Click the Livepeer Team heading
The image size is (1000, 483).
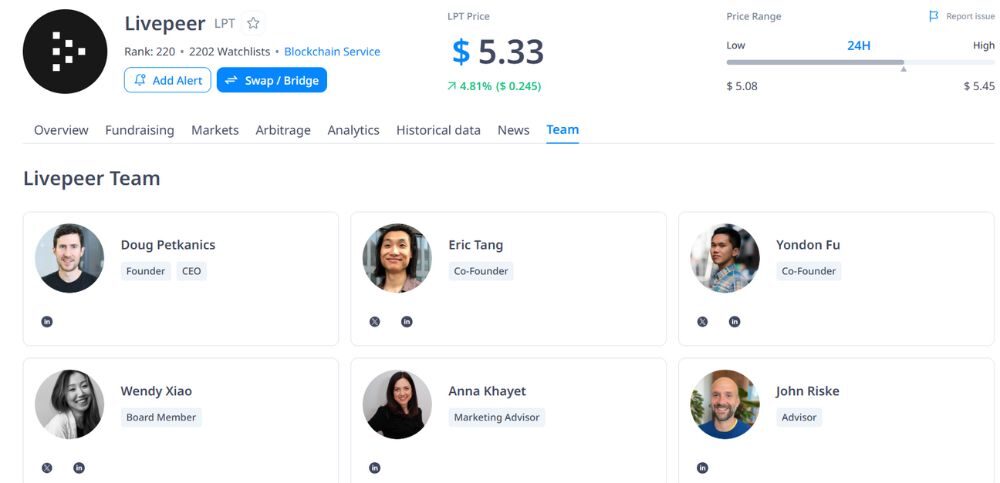point(92,178)
